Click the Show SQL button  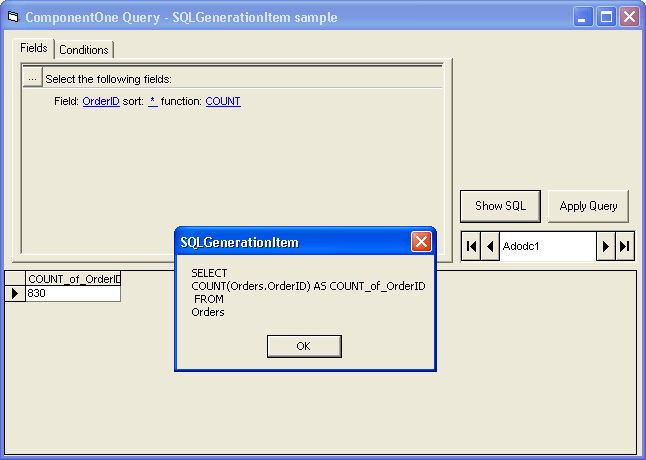500,206
